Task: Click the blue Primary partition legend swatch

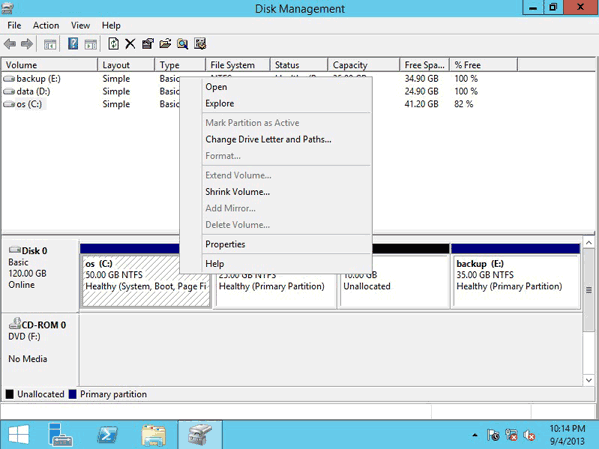Action: point(73,394)
